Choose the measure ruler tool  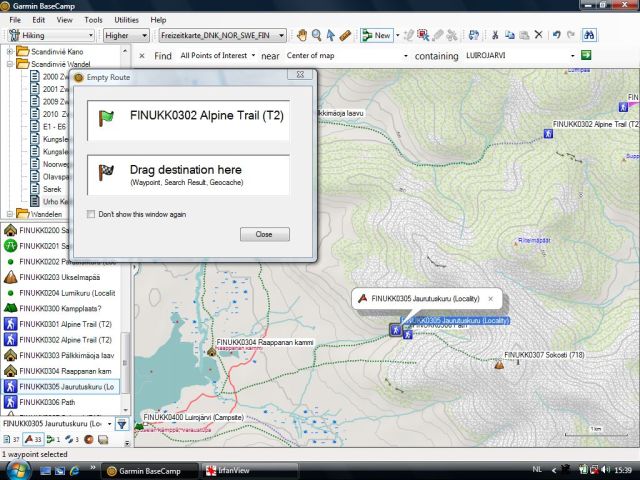(x=345, y=35)
